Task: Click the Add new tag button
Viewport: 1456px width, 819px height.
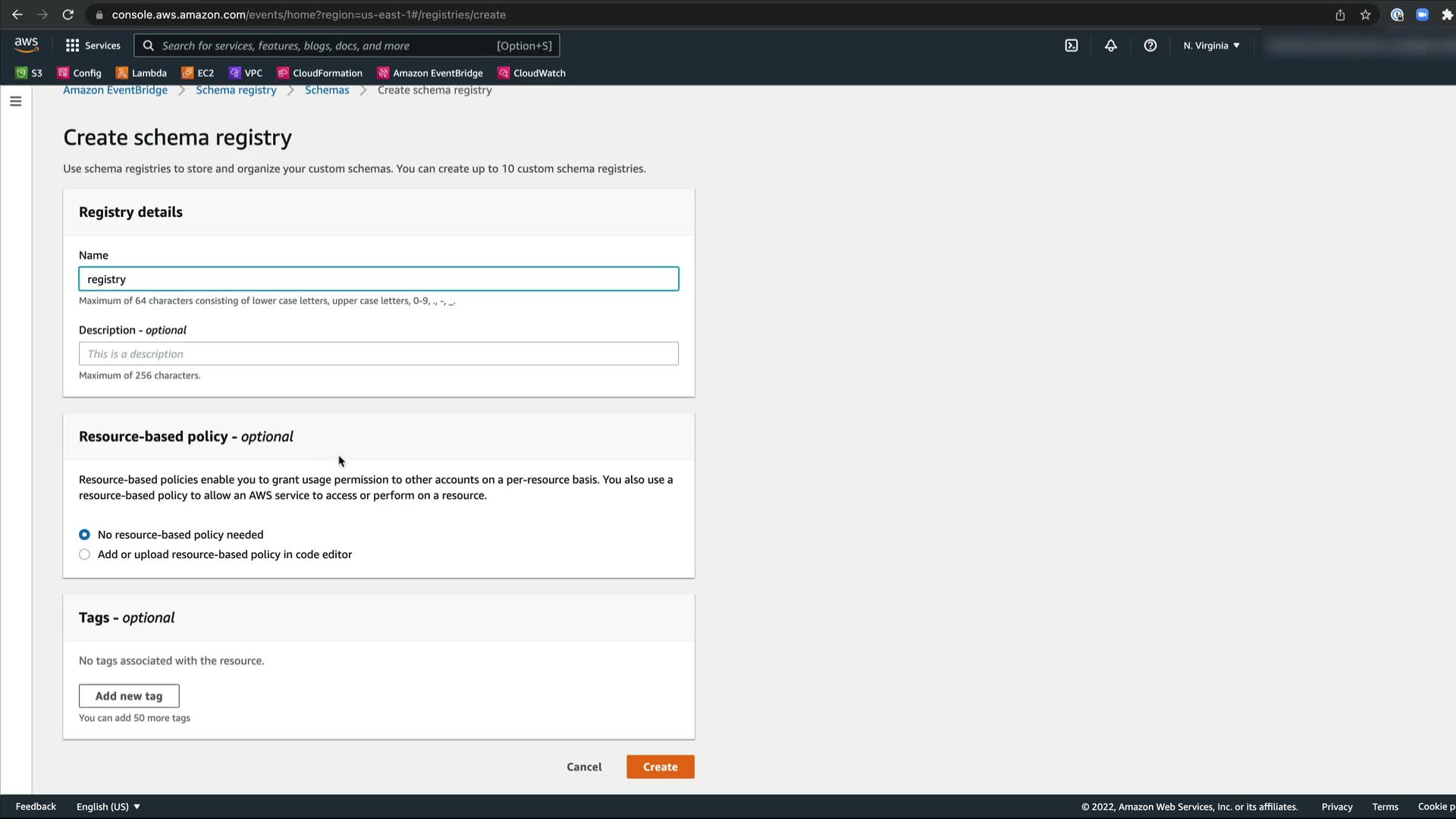Action: pos(129,695)
